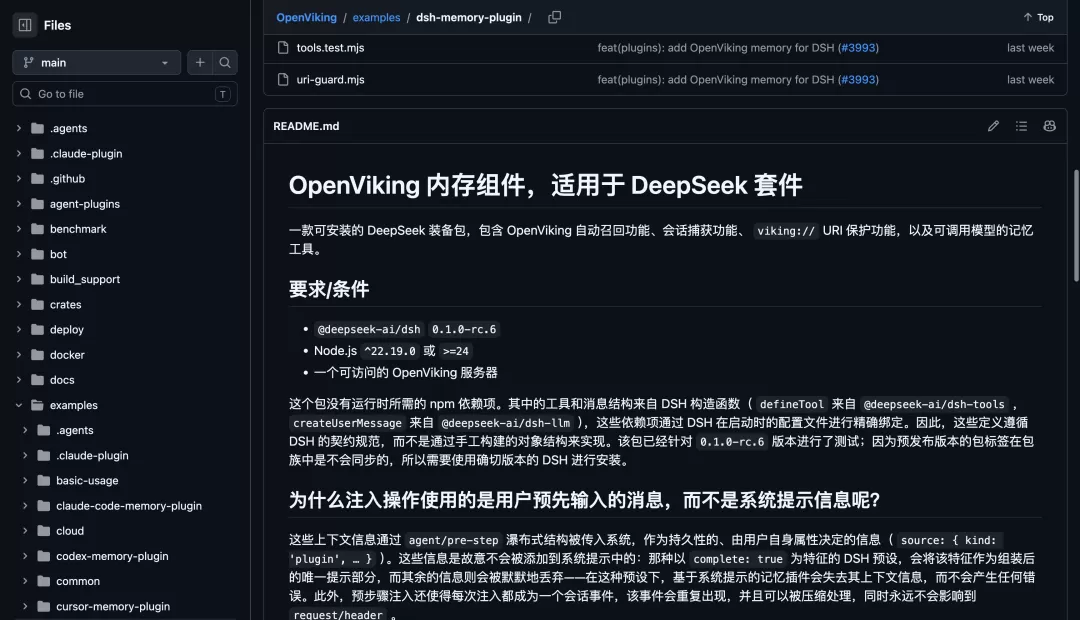Click the folder icon for codex-memory-plugin
Screen dimensions: 1080x620
pos(43,556)
